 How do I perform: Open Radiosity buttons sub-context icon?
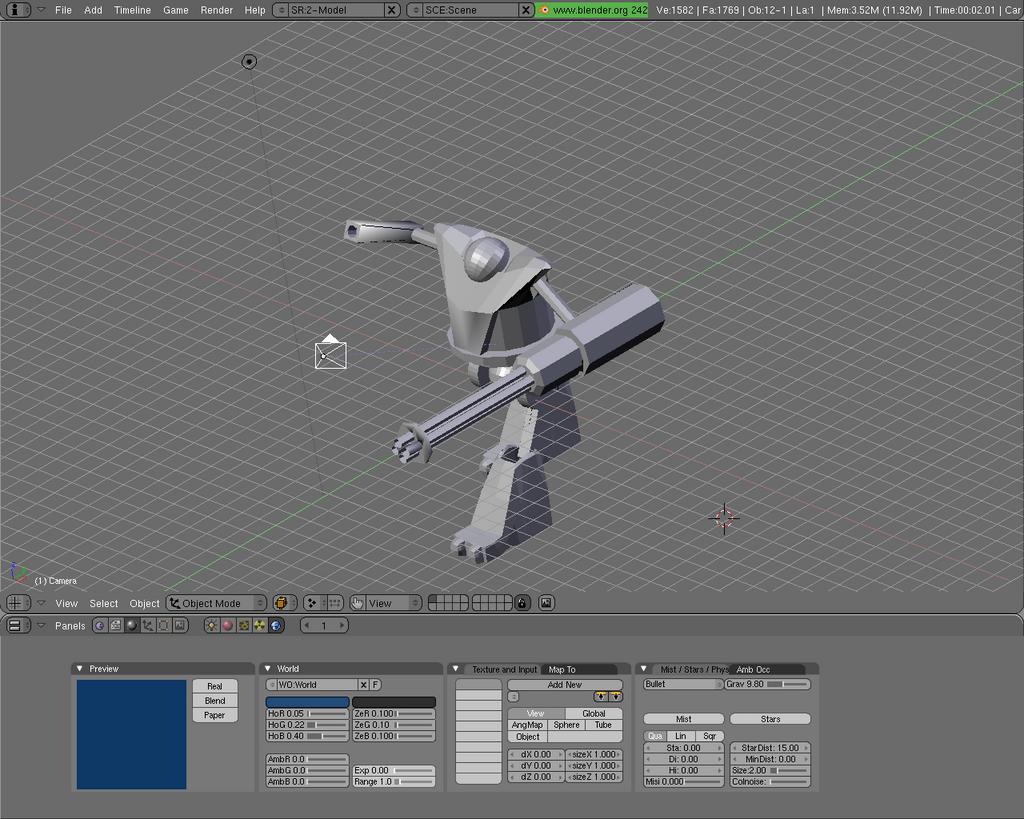(260, 626)
